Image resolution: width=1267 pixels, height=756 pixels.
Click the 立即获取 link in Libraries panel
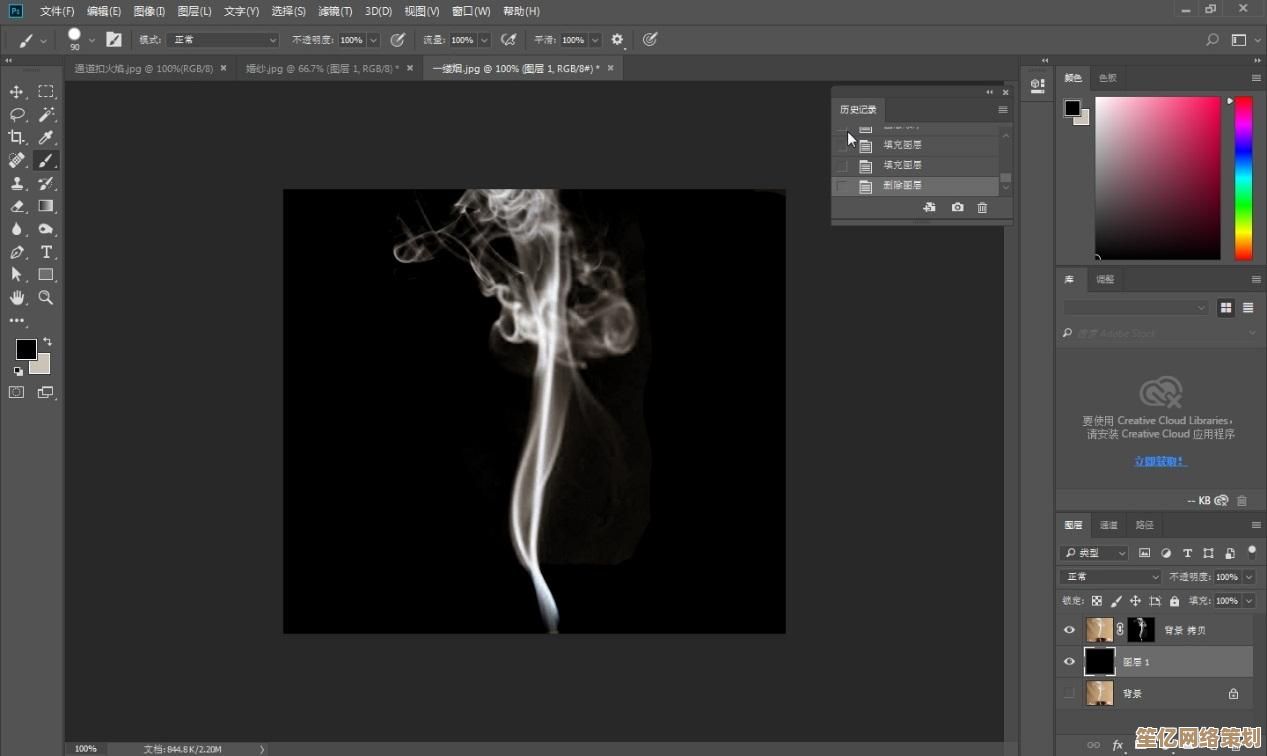[1160, 461]
